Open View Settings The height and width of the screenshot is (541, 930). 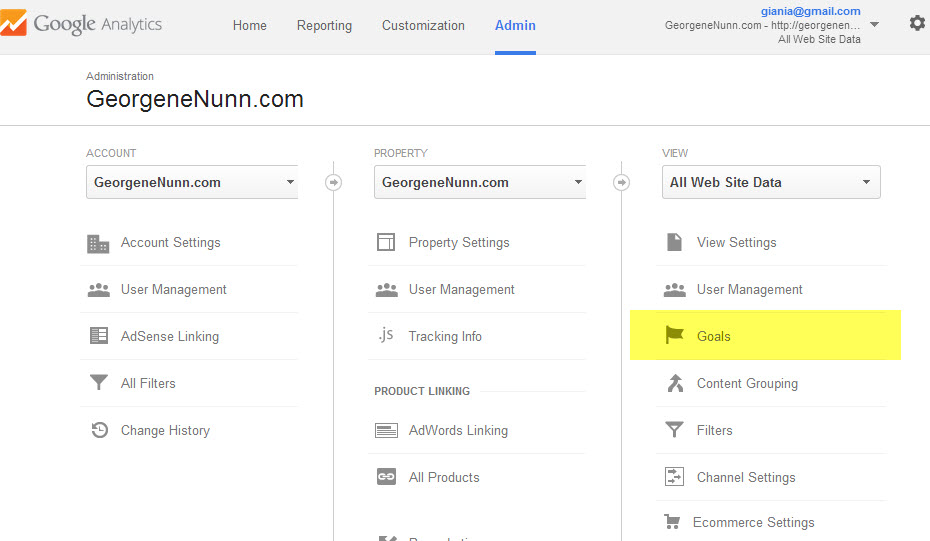[737, 243]
